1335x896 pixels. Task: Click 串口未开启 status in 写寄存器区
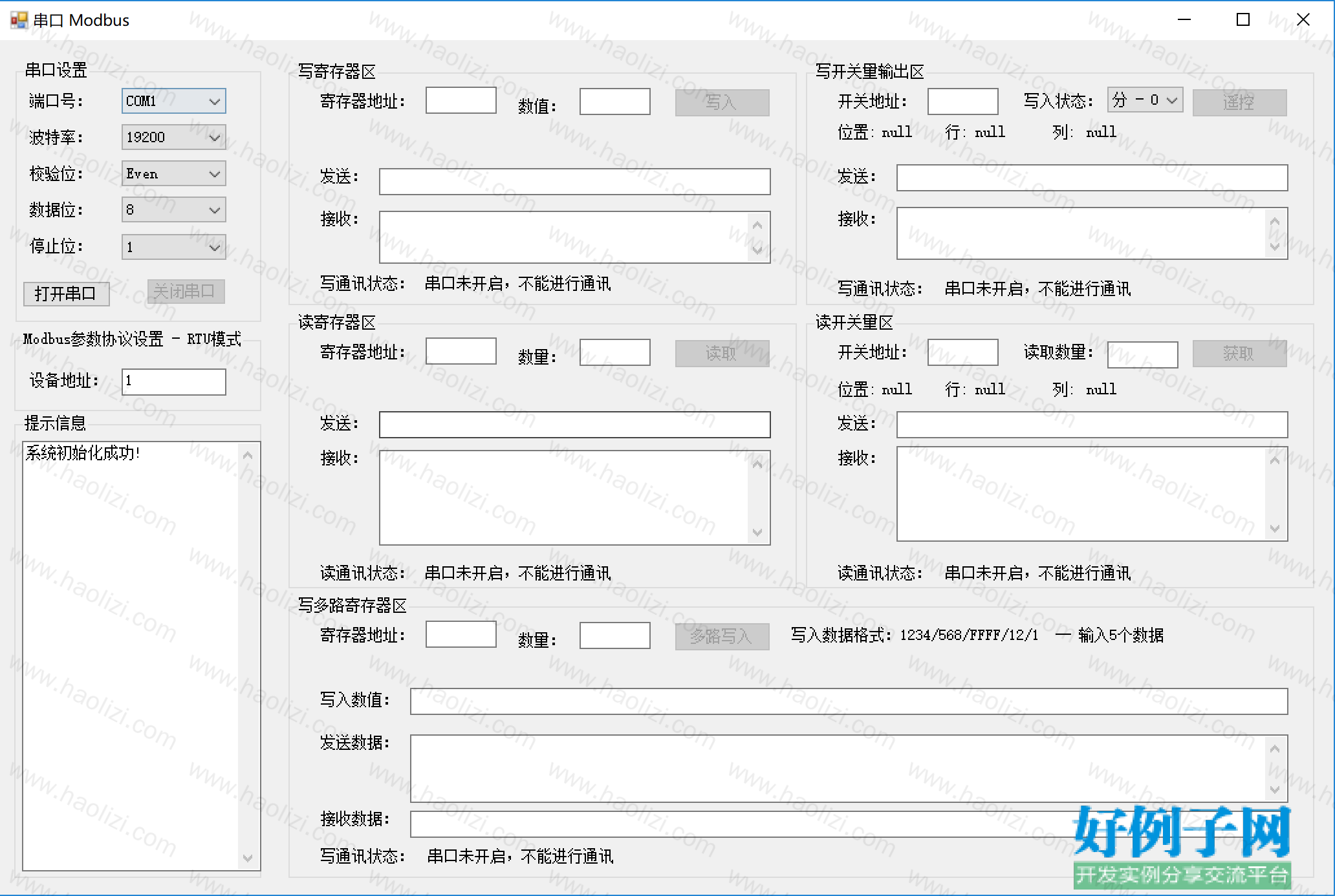click(517, 284)
